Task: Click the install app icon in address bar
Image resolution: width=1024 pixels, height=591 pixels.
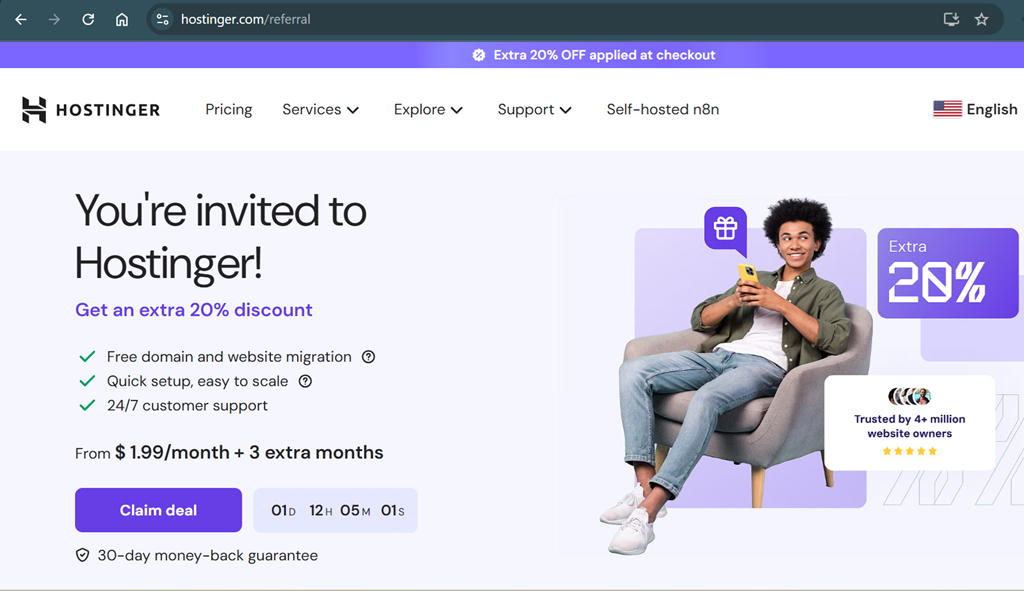Action: click(x=951, y=19)
